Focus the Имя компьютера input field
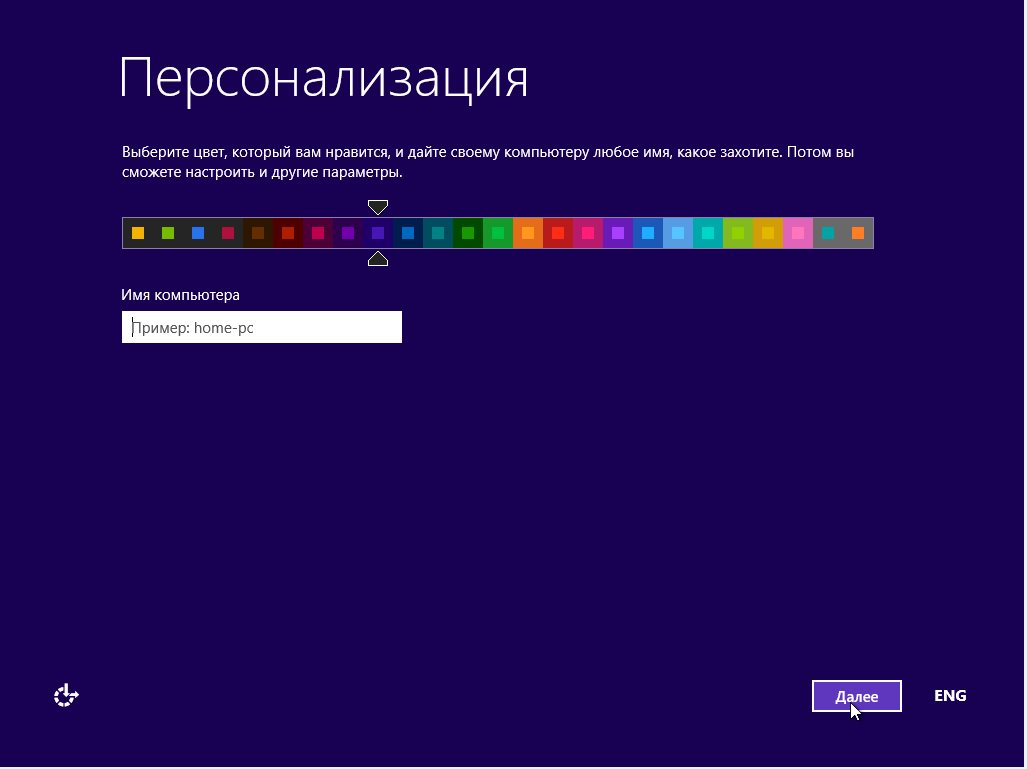Screen dimensions: 1027x769 [262, 328]
